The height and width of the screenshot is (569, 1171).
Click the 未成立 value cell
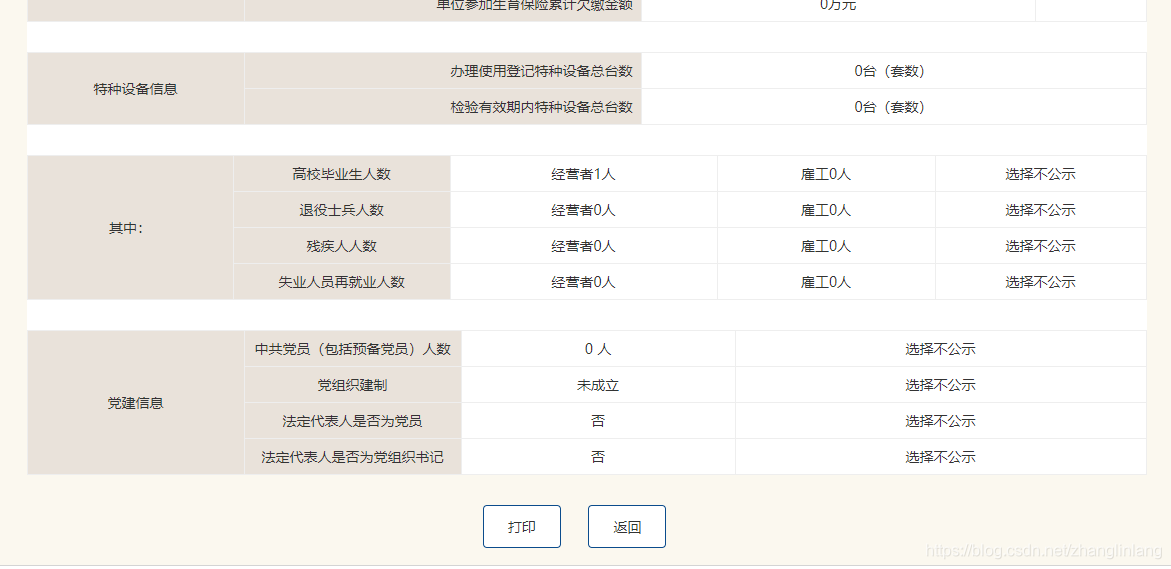pos(598,385)
